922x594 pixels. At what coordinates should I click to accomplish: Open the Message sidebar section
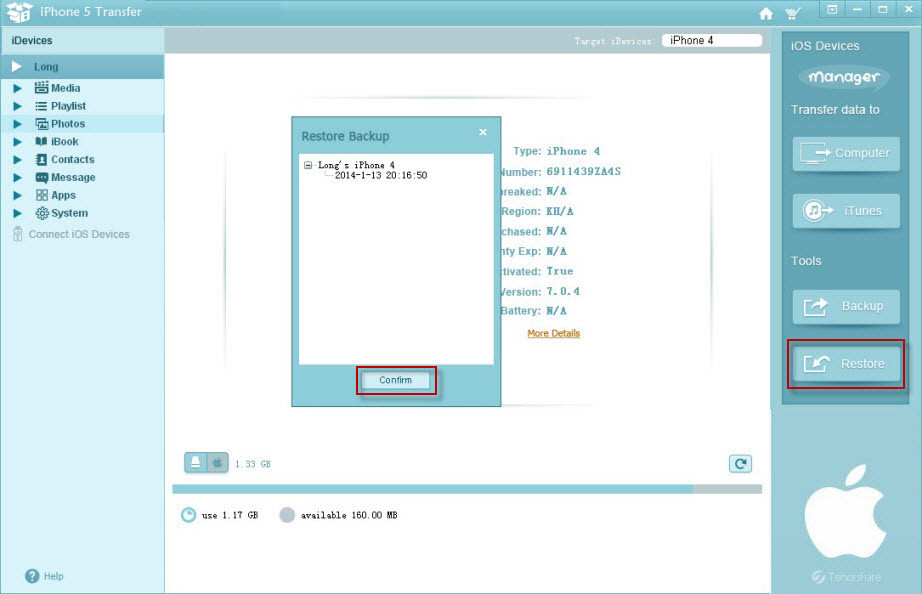coord(82,177)
